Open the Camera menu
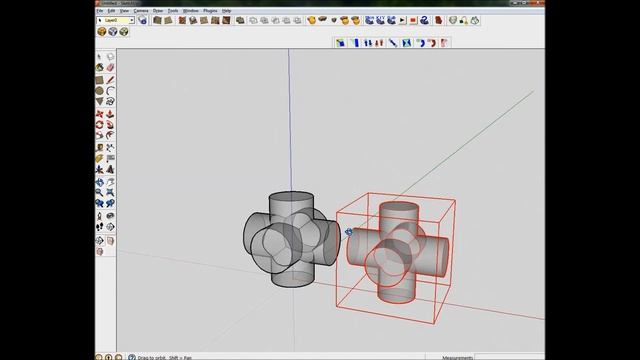Image resolution: width=640 pixels, height=360 pixels. point(141,11)
